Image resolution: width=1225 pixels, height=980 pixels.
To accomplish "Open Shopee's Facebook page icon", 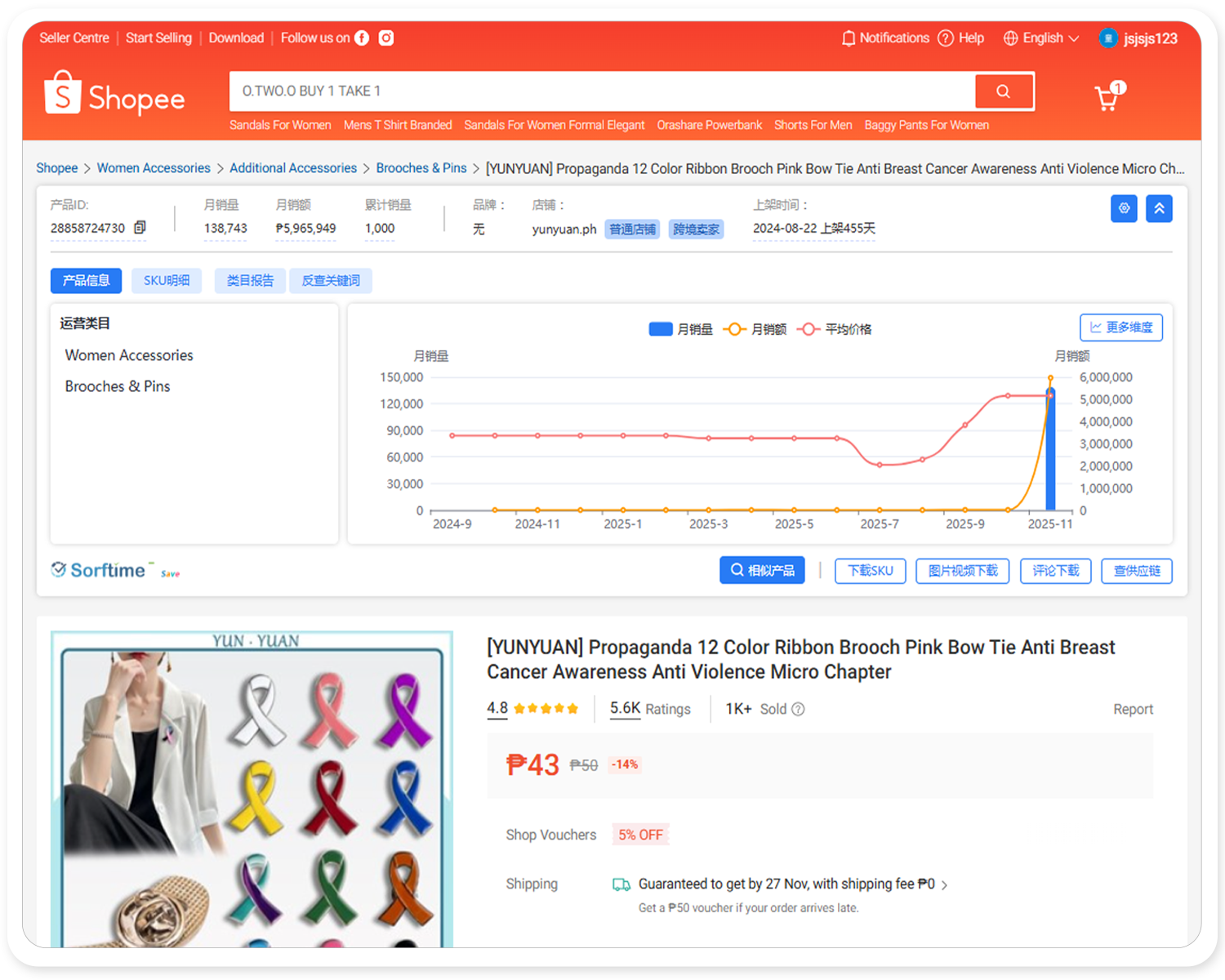I will 362,38.
